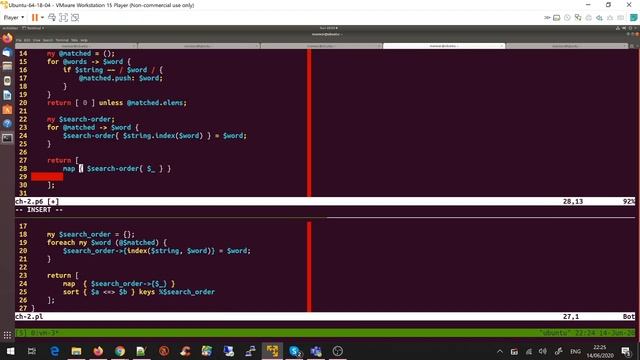Open Skype from the taskbar

tap(295, 351)
